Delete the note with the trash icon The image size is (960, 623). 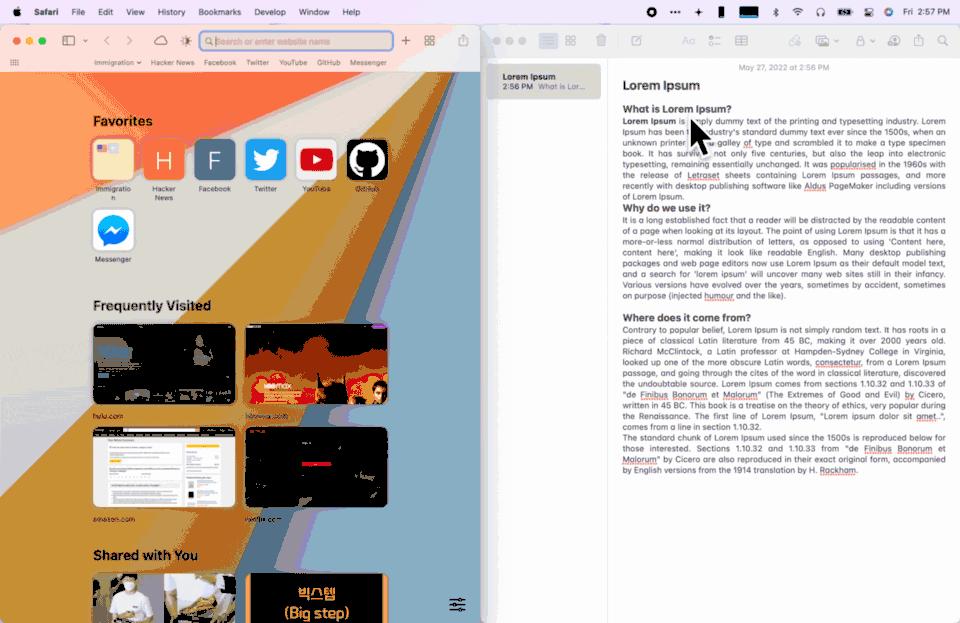click(x=601, y=41)
